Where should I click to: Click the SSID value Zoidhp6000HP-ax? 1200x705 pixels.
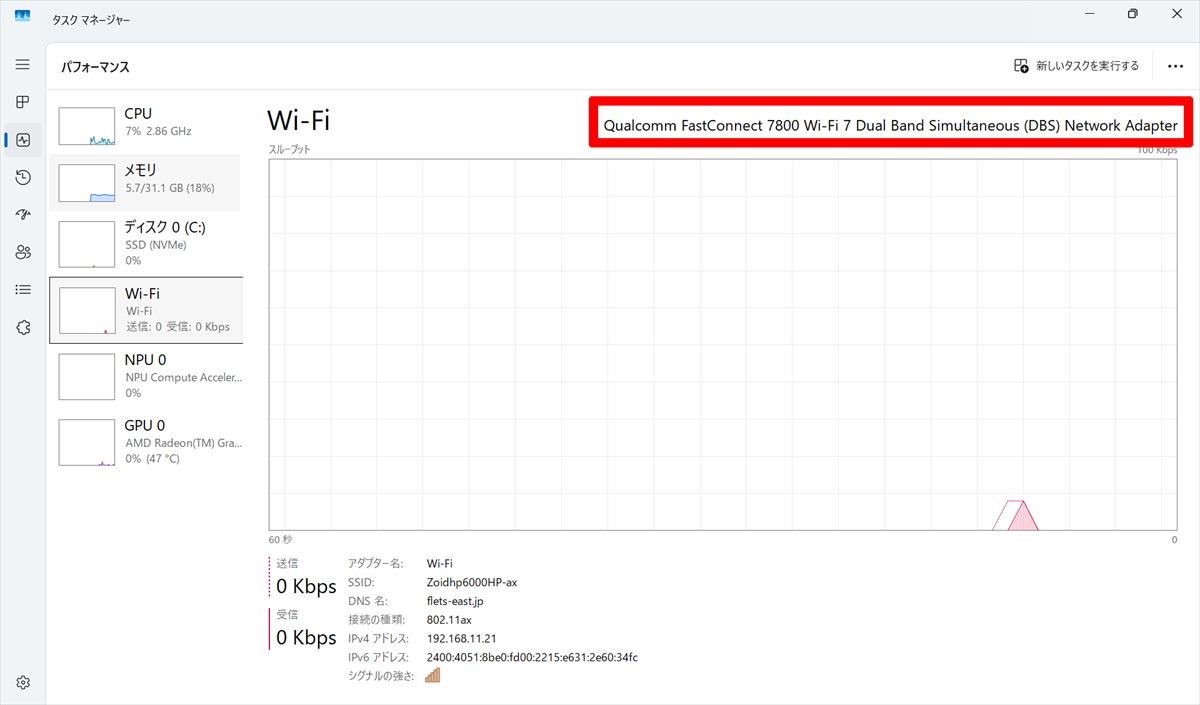point(472,582)
